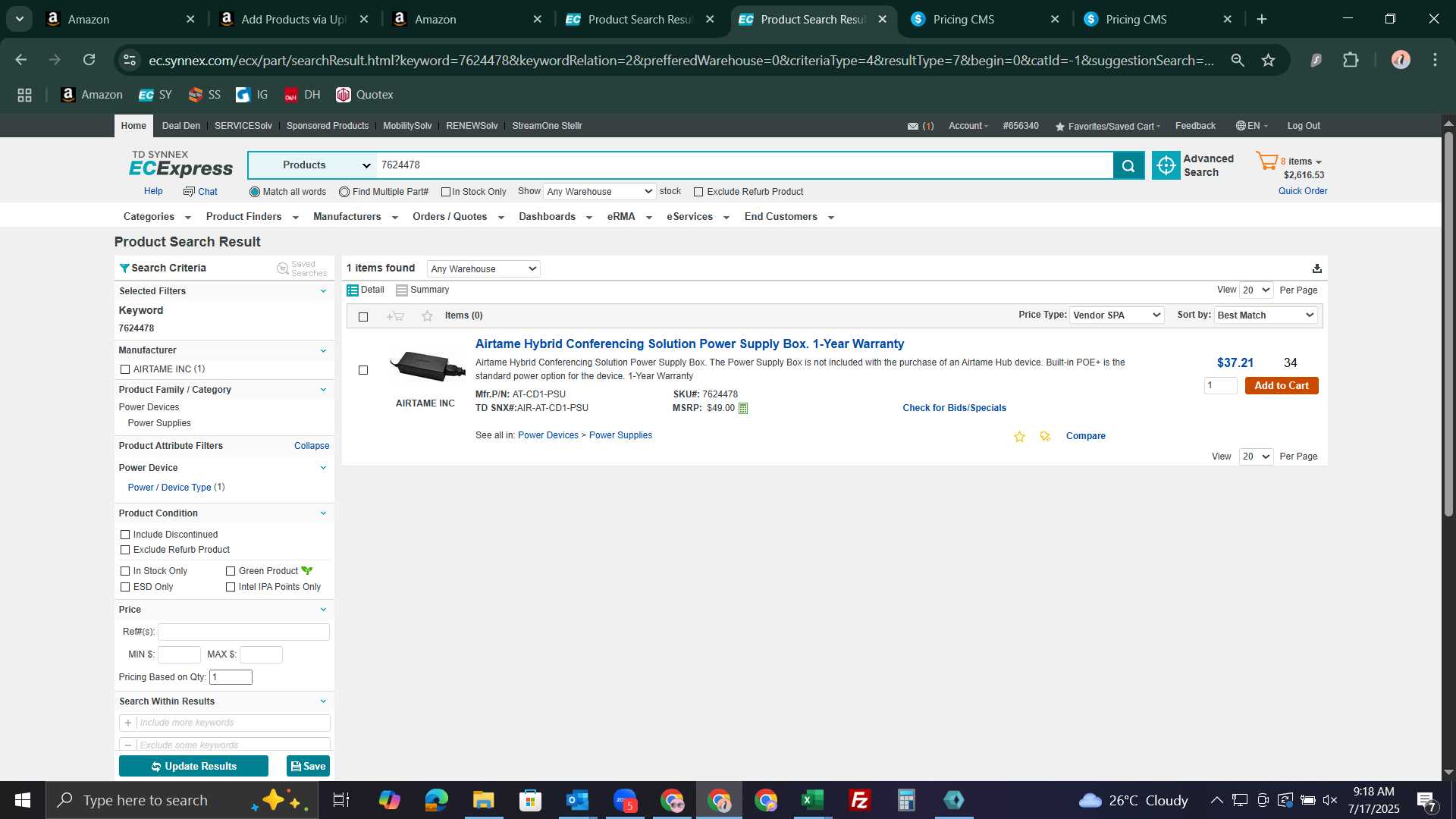Open Quotex bookmark
The height and width of the screenshot is (819, 1456).
pos(365,95)
